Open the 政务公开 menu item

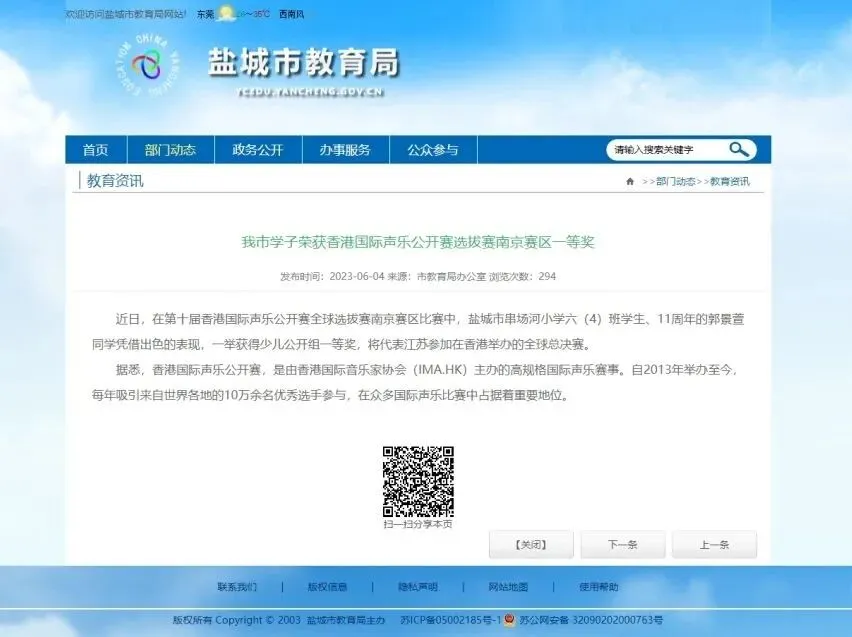click(x=258, y=149)
